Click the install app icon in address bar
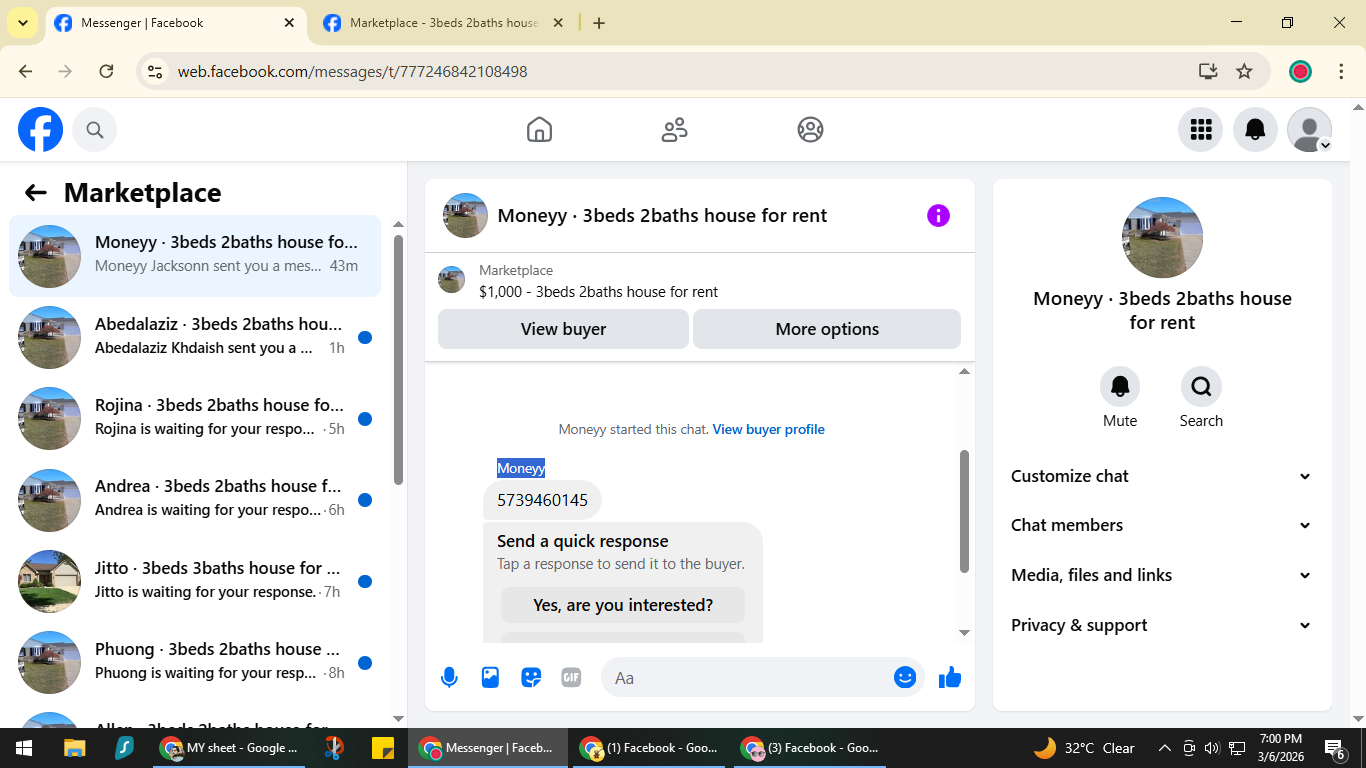This screenshot has width=1366, height=768. (1208, 72)
